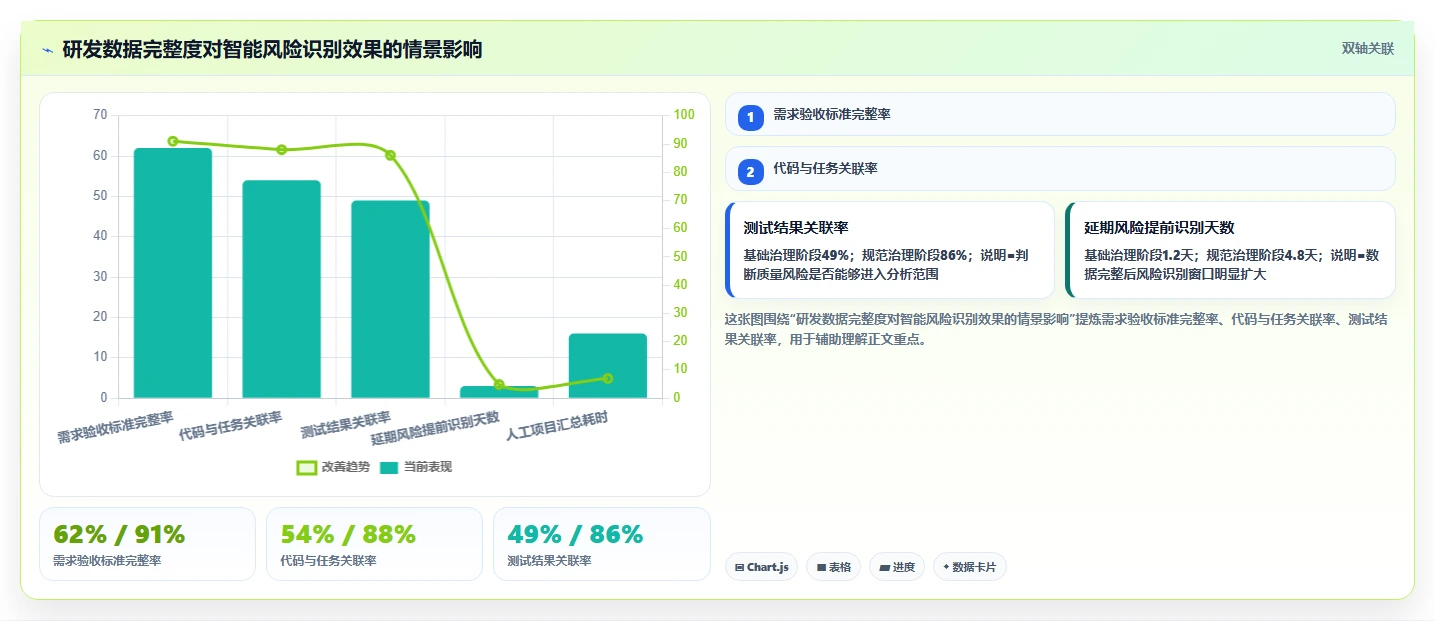
Task: Click x-axis label 人工项目汇总耗时
Action: pos(557,426)
